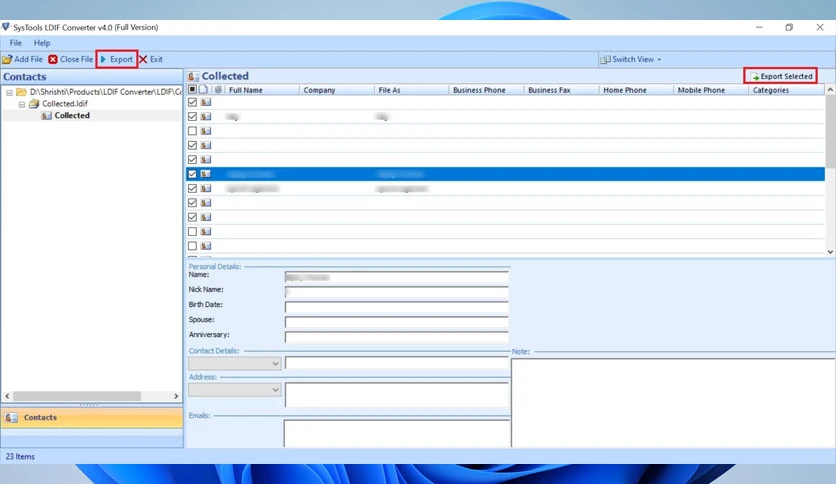Click in the Nick Name input field
This screenshot has height=484, width=836.
(397, 292)
